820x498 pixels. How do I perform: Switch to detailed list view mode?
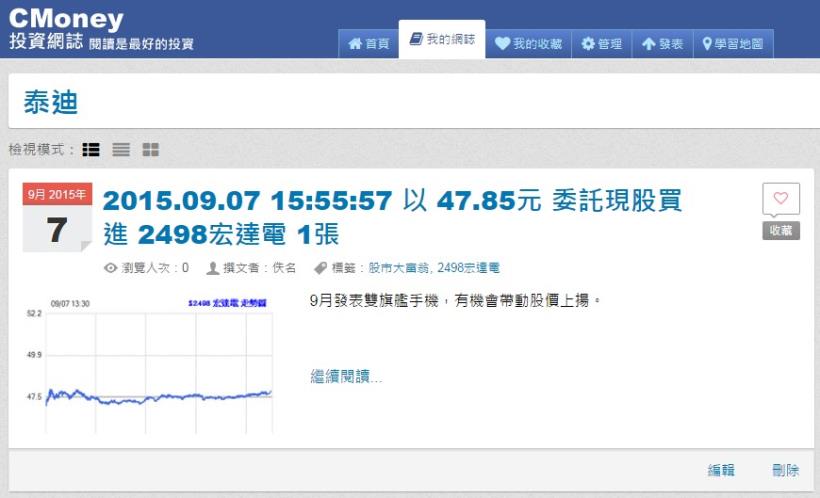point(91,150)
